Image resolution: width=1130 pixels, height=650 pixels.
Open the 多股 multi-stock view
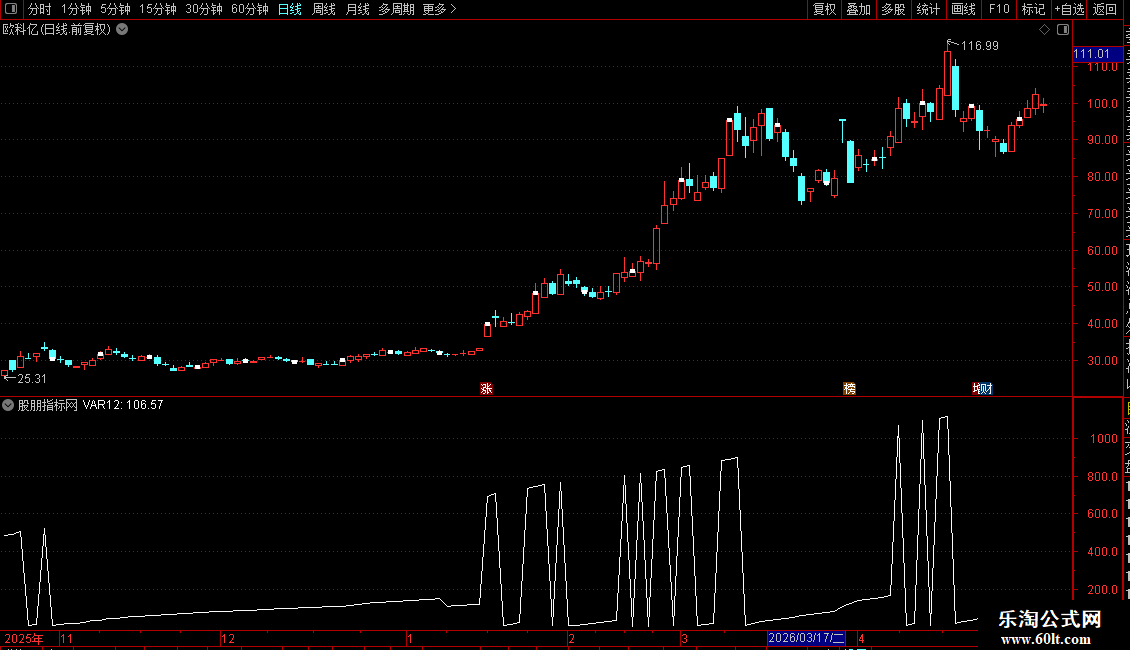click(893, 9)
